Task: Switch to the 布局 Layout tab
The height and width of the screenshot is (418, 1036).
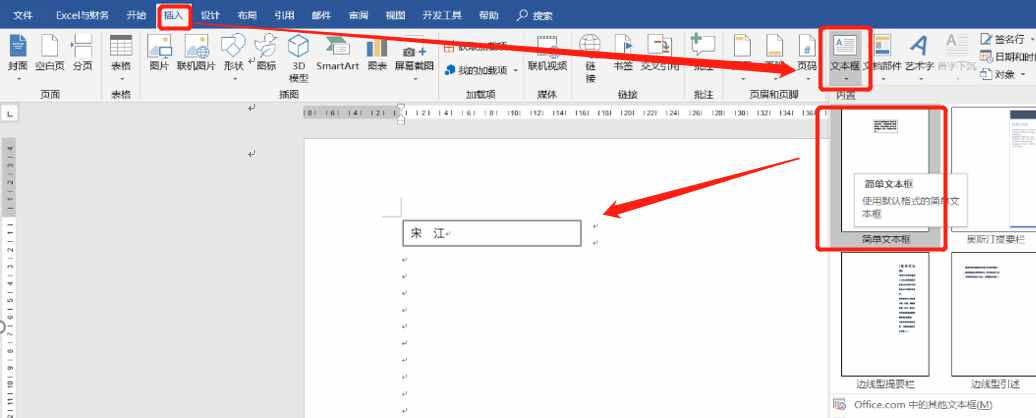Action: point(248,15)
